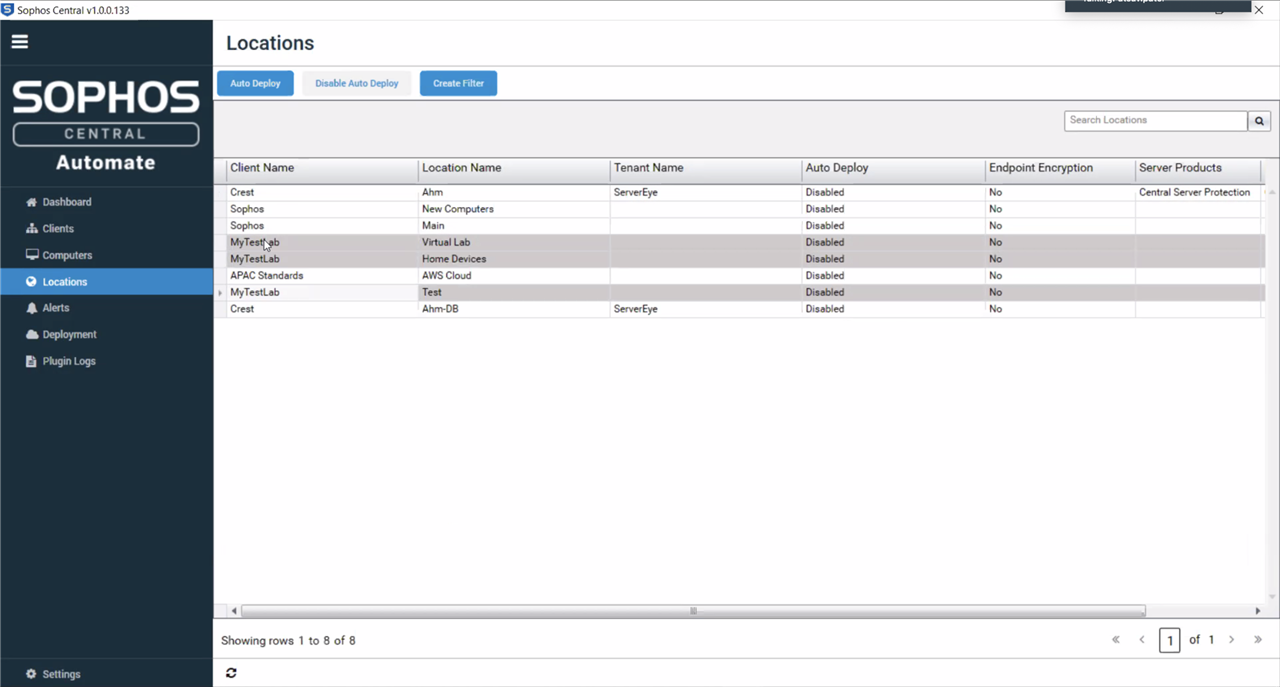Click the APAC Standards client name
The image size is (1280, 687).
pos(266,276)
